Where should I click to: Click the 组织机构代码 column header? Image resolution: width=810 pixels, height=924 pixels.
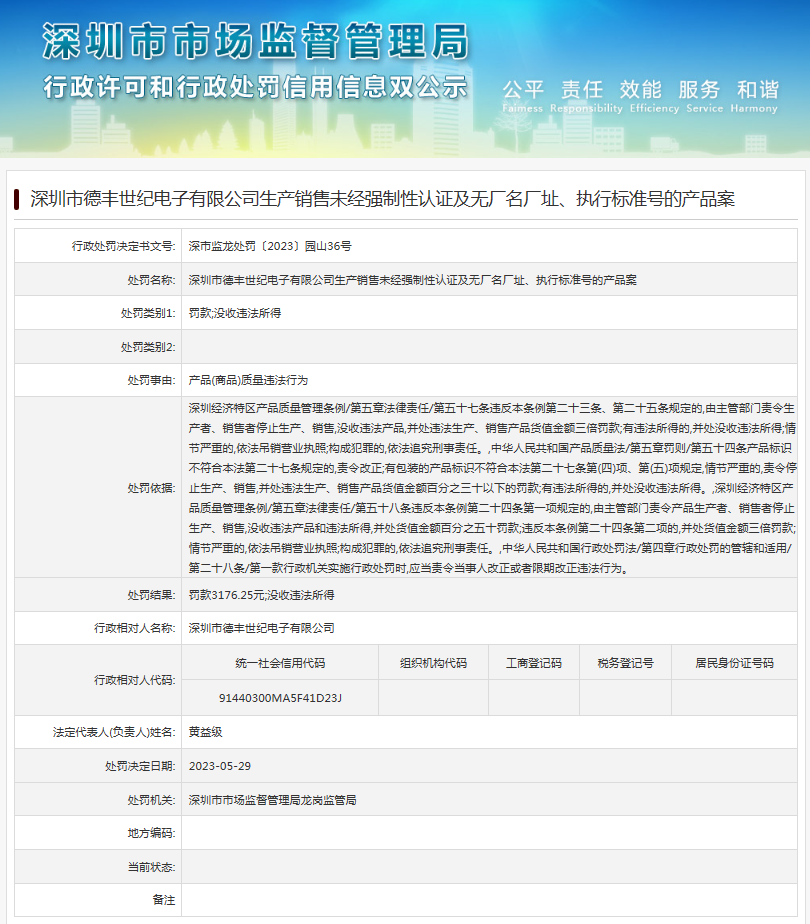pos(434,664)
